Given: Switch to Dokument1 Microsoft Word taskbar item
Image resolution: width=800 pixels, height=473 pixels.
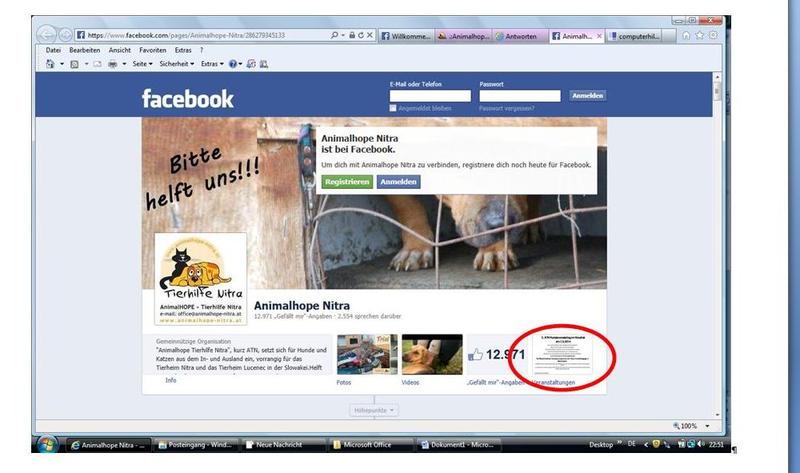Looking at the screenshot, I should [458, 445].
